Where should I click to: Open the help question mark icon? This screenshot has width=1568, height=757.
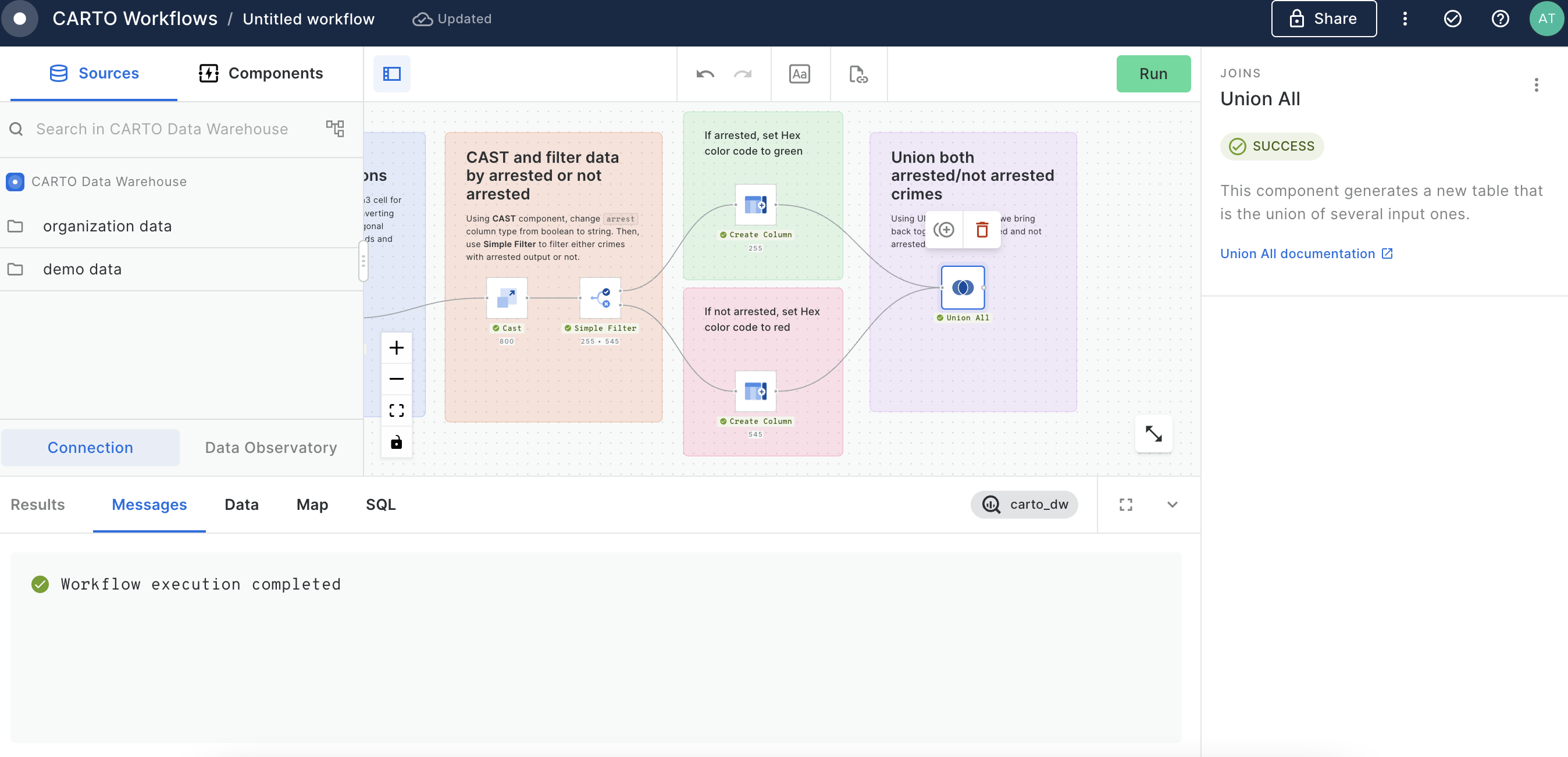(1500, 19)
